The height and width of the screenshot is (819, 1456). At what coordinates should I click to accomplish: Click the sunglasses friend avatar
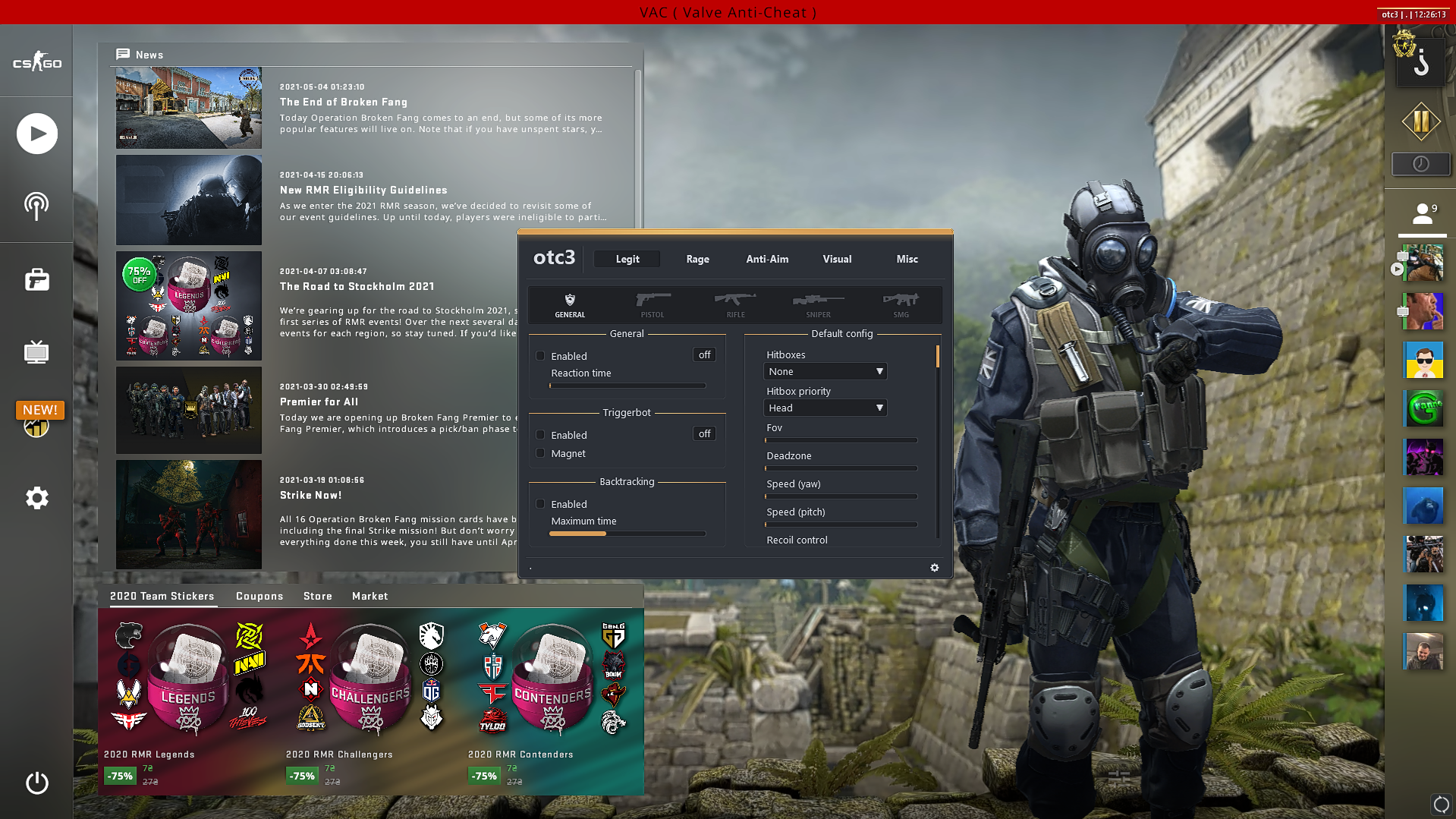[x=1423, y=360]
